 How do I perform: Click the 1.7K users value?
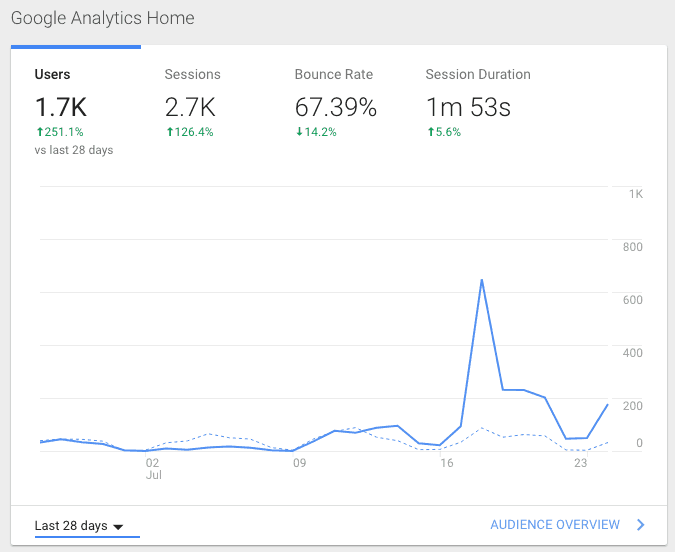coord(61,107)
